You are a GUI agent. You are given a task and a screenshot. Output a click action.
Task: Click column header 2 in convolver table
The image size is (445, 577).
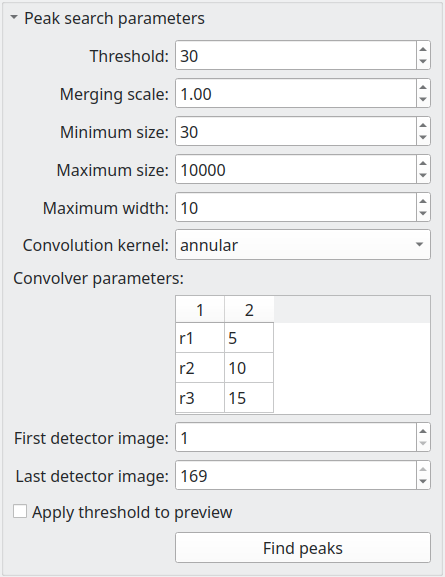point(249,310)
